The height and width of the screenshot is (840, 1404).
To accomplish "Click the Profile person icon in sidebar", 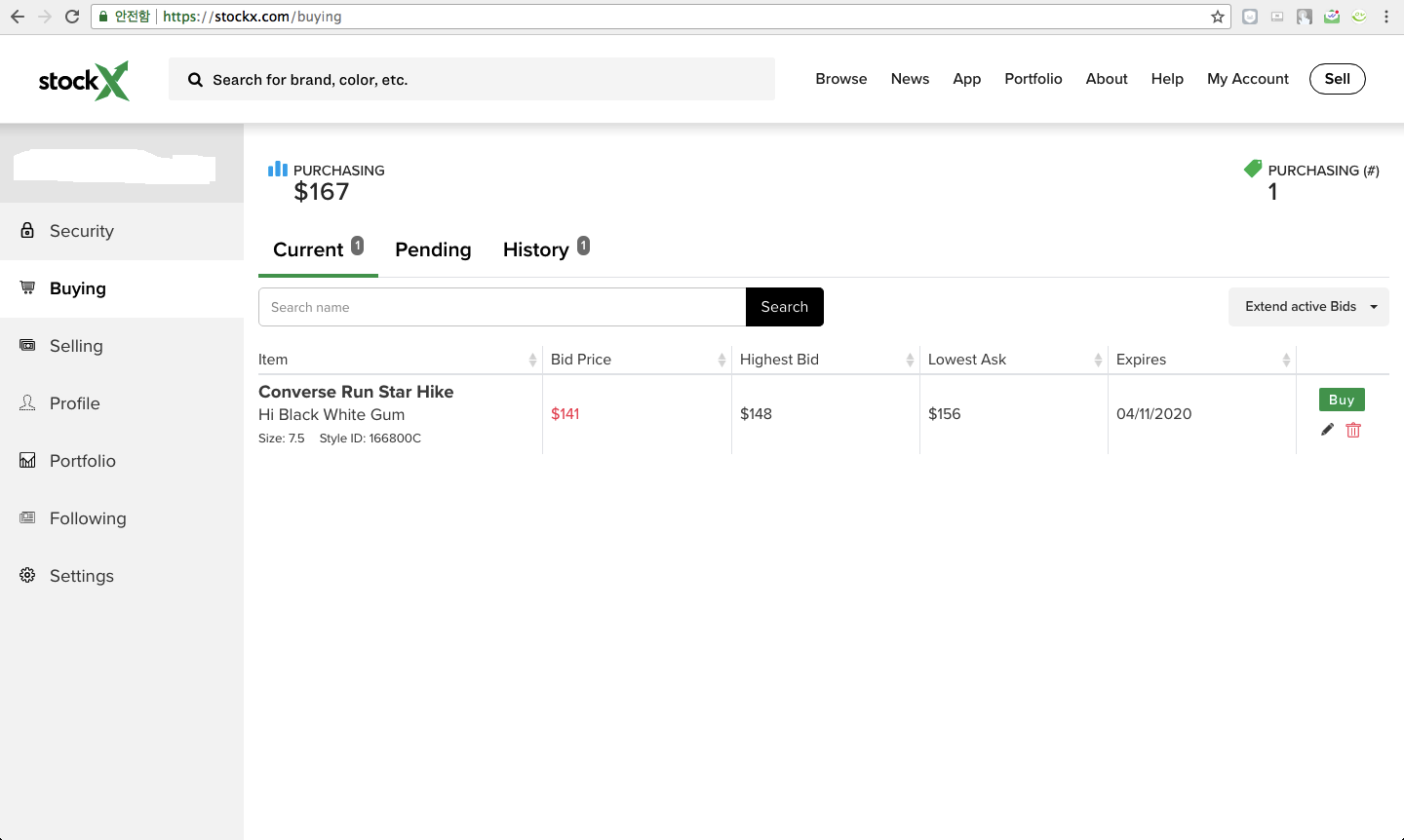I will tap(27, 402).
